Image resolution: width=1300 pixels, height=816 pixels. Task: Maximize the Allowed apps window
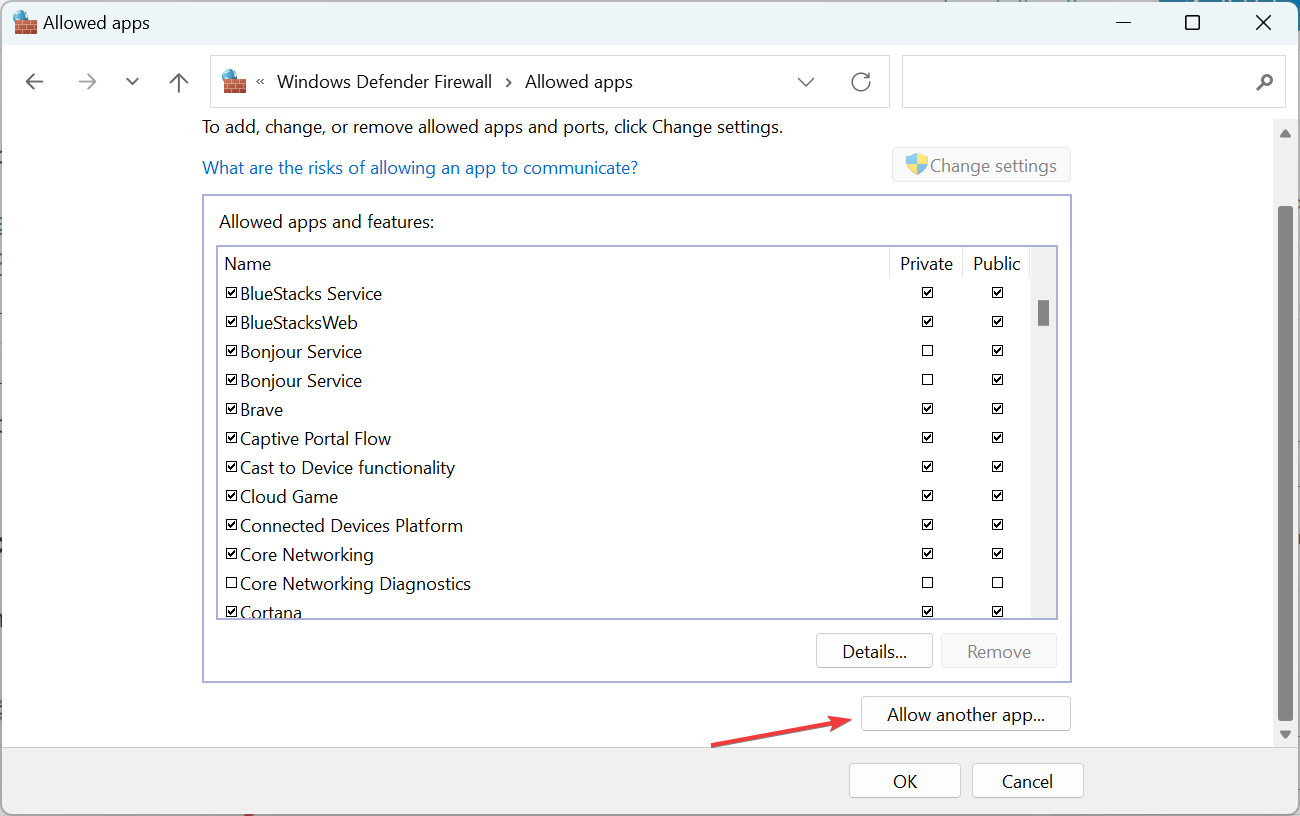pos(1192,22)
